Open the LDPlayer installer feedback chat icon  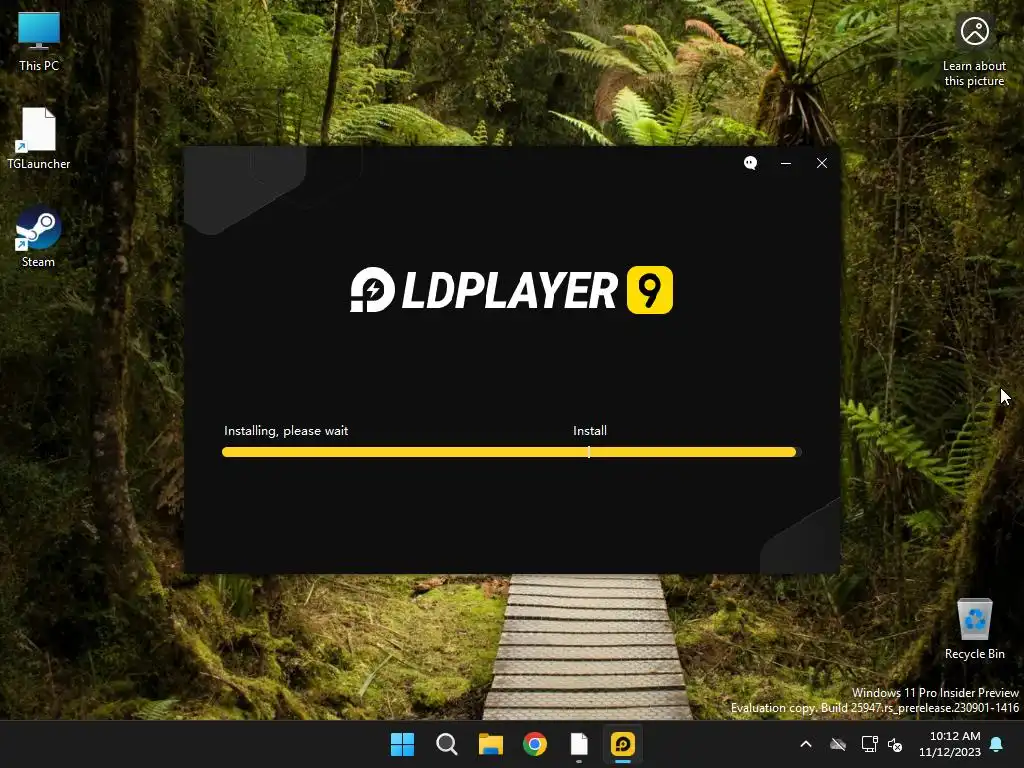pos(750,163)
